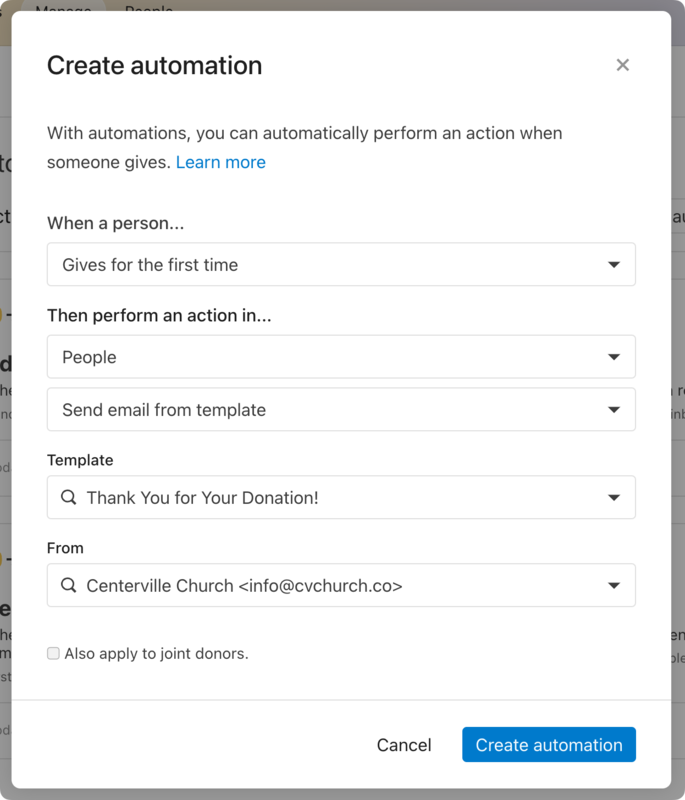Dismiss the dialog with the X icon
The height and width of the screenshot is (800, 685).
(x=622, y=64)
